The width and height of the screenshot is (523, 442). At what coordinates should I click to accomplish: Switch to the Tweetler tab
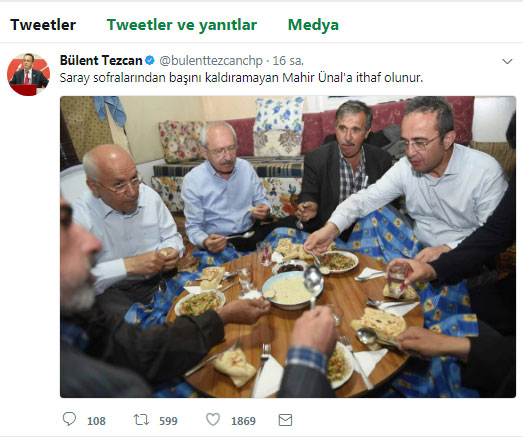tap(43, 25)
